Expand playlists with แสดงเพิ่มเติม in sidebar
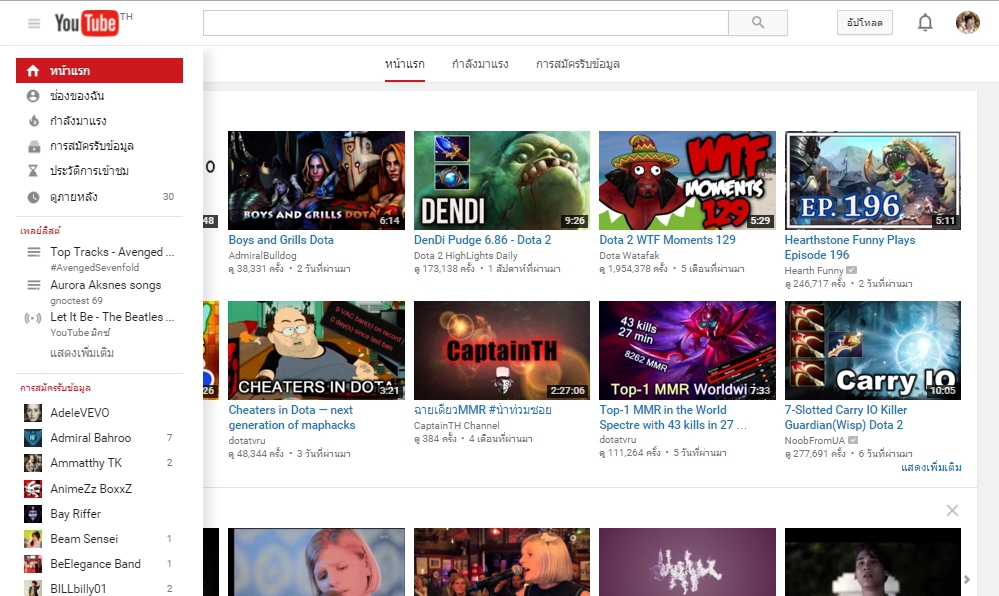 pyautogui.click(x=82, y=353)
